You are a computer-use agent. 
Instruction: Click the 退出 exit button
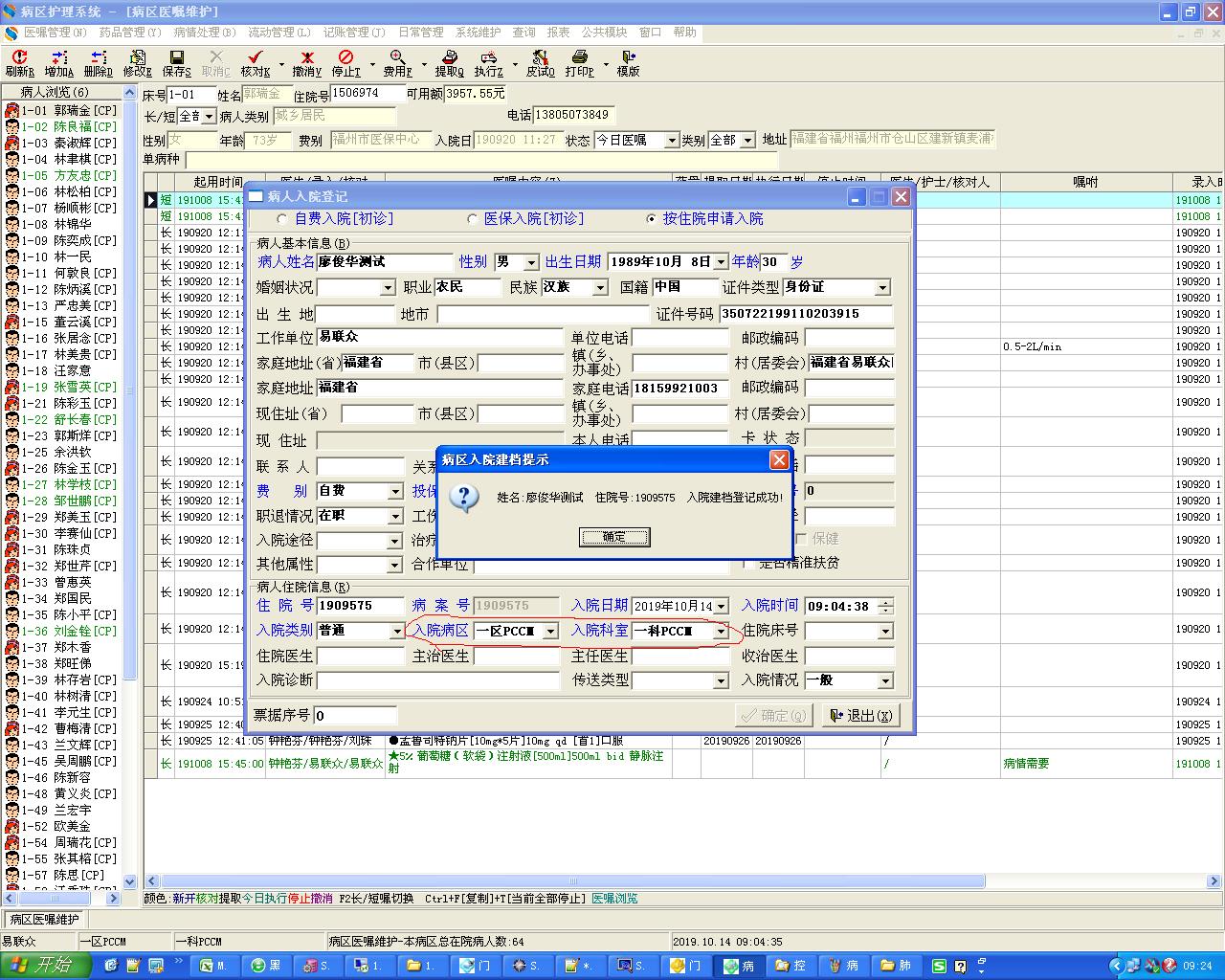pos(860,716)
